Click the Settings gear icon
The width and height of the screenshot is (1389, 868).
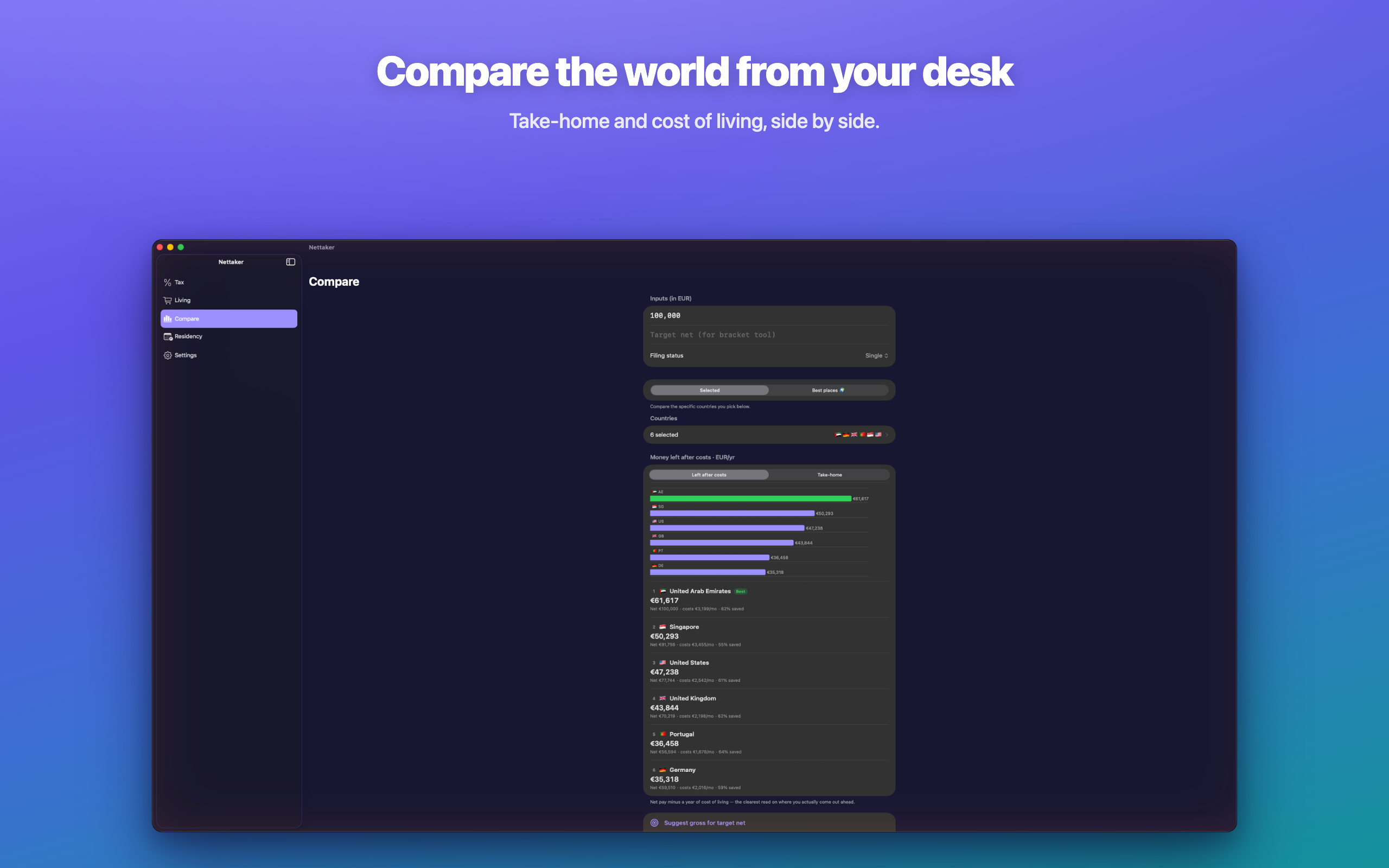(x=168, y=355)
